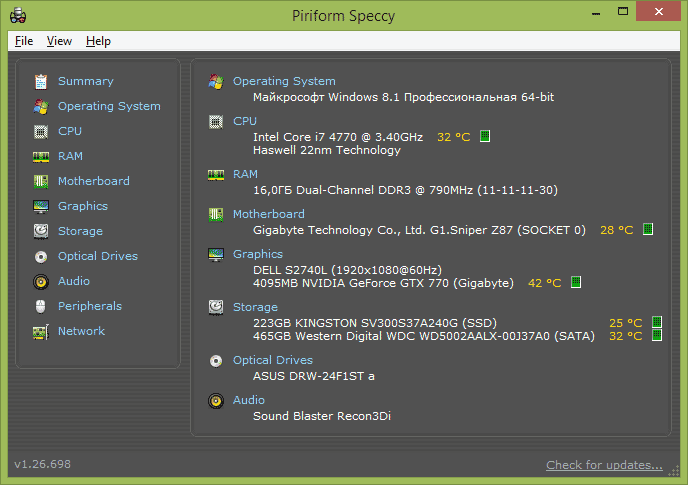Select Motherboard in the sidebar
The image size is (688, 485).
click(x=94, y=181)
